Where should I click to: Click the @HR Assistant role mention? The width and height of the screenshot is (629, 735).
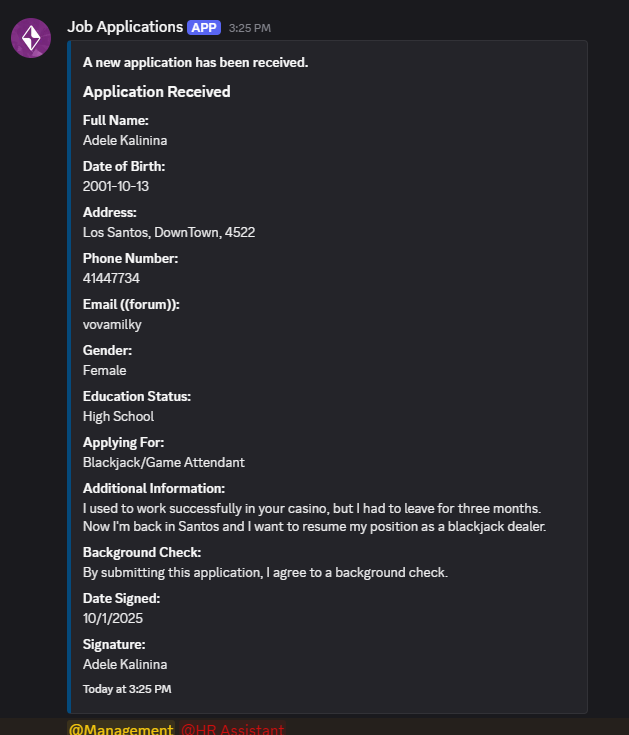[232, 729]
